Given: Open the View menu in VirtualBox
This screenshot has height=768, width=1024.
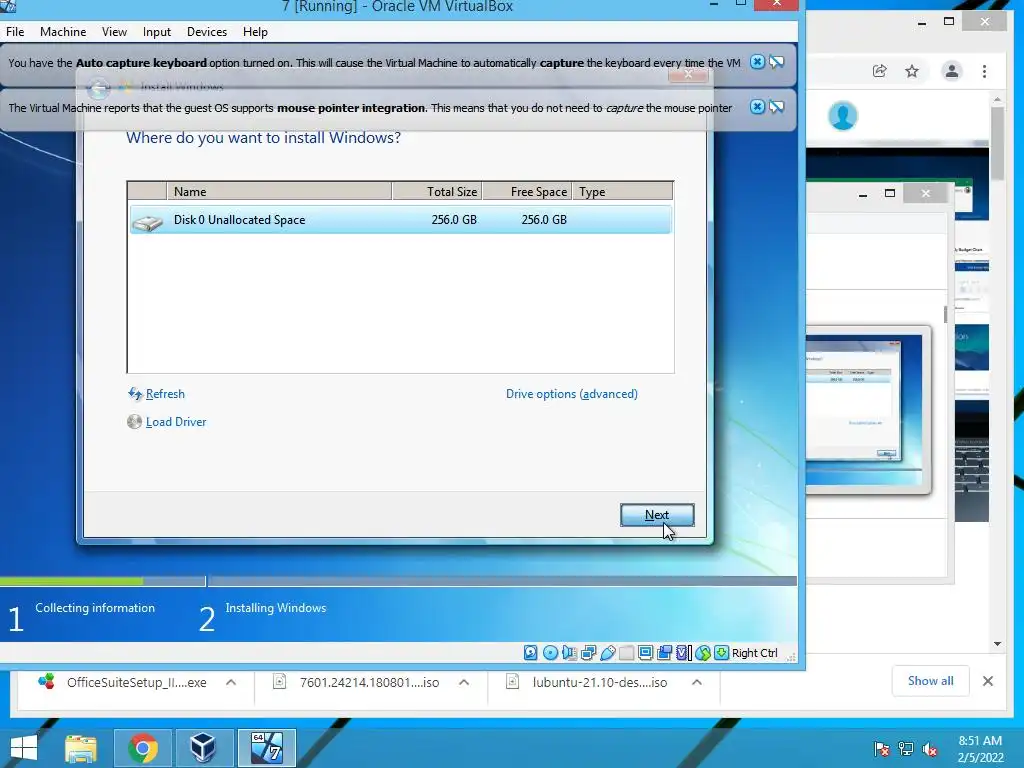Looking at the screenshot, I should [114, 31].
